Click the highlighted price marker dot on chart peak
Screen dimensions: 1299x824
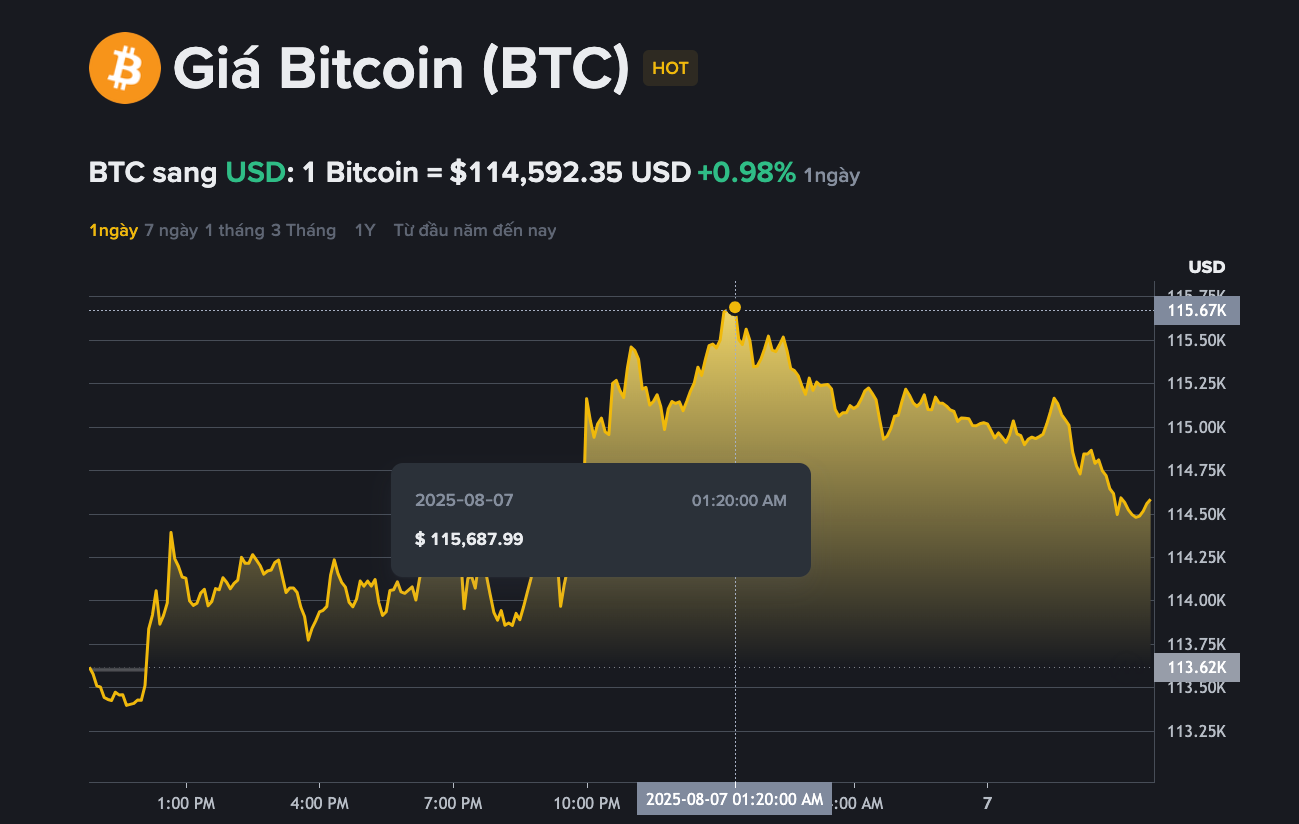pyautogui.click(x=736, y=308)
